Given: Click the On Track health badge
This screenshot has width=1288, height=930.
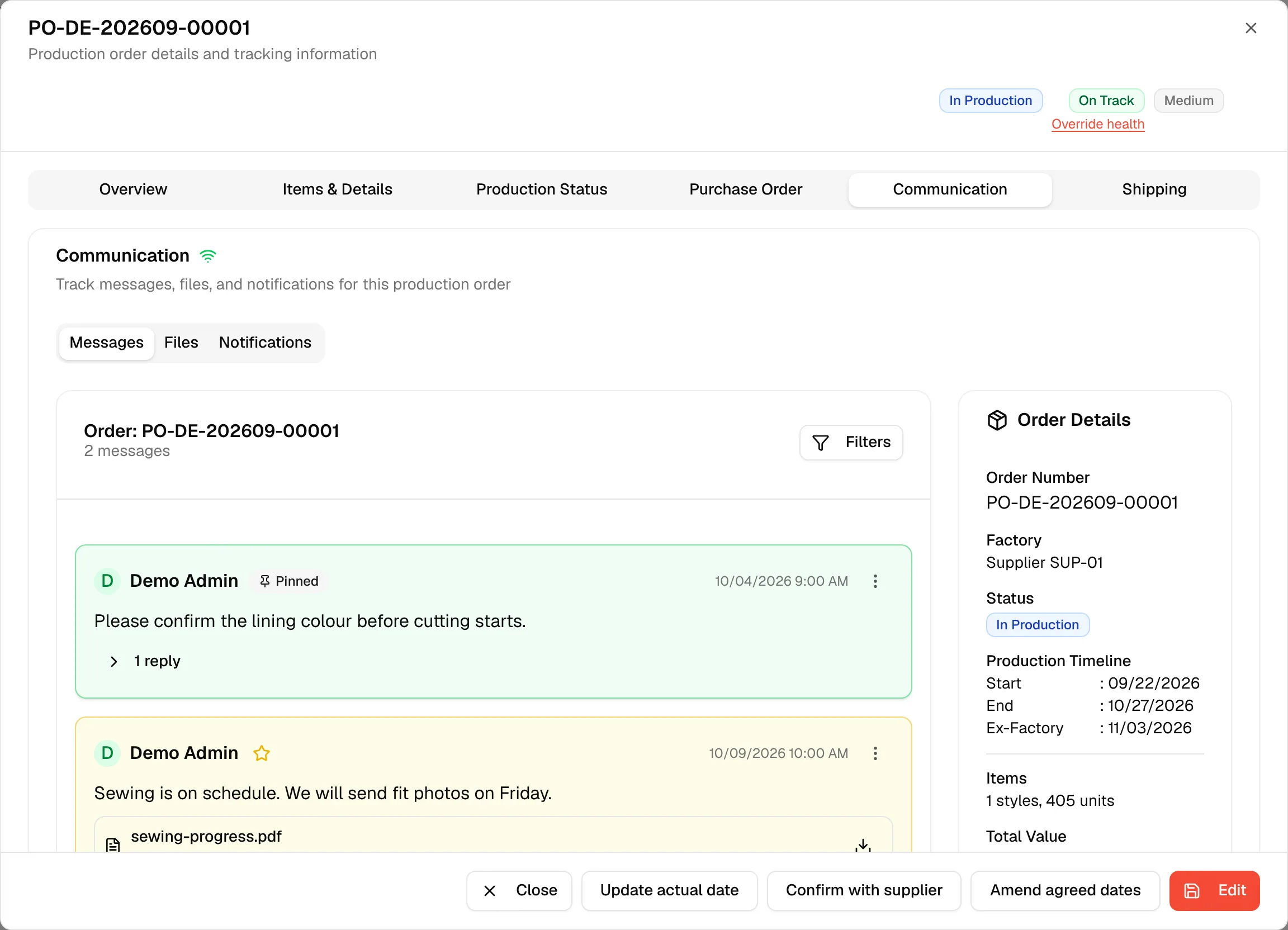Looking at the screenshot, I should [1106, 101].
